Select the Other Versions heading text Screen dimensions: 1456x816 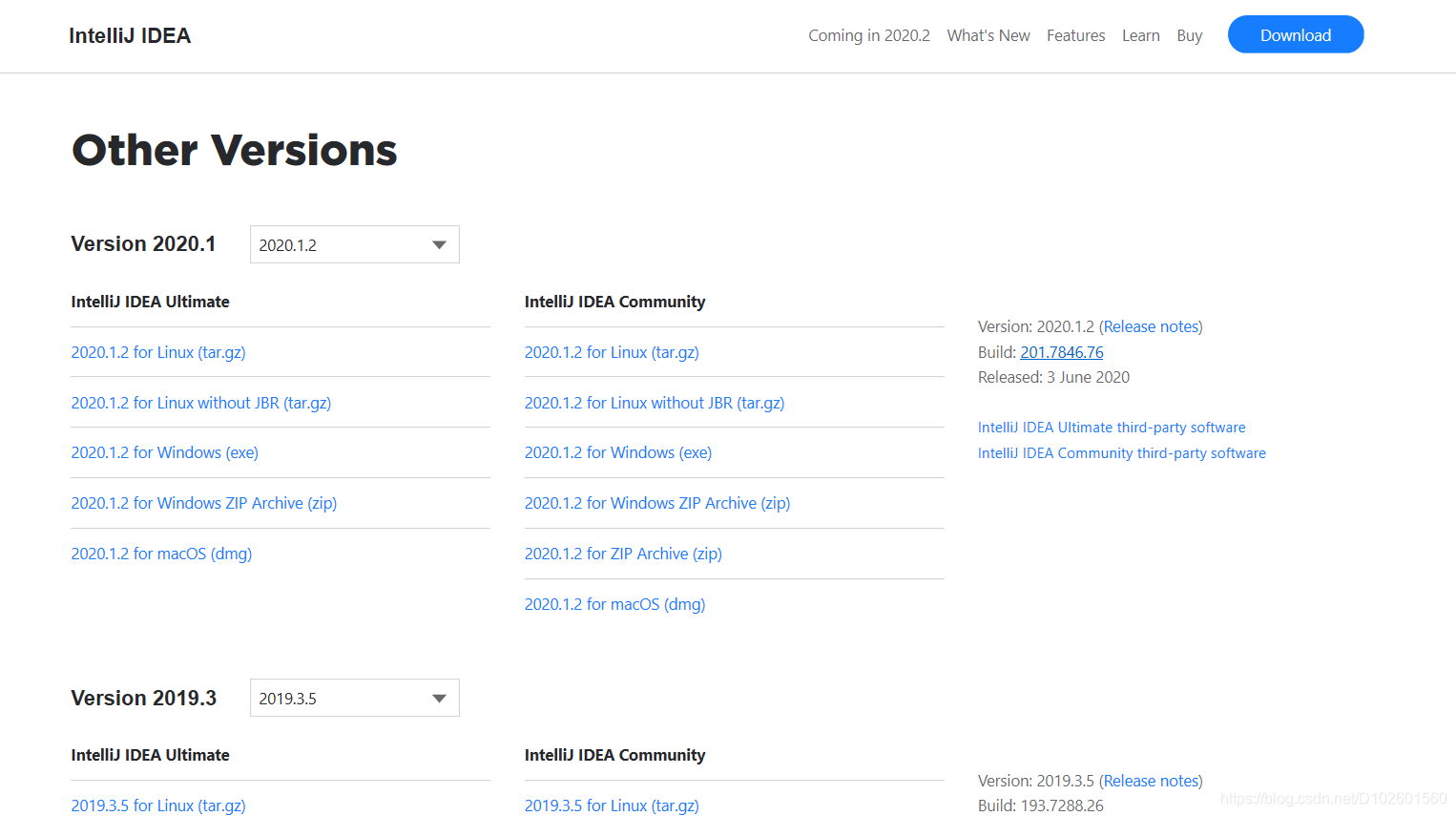coord(235,150)
